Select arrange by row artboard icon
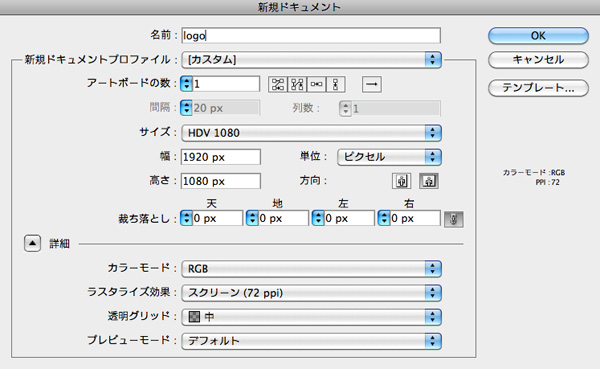The height and width of the screenshot is (369, 600). [x=316, y=84]
